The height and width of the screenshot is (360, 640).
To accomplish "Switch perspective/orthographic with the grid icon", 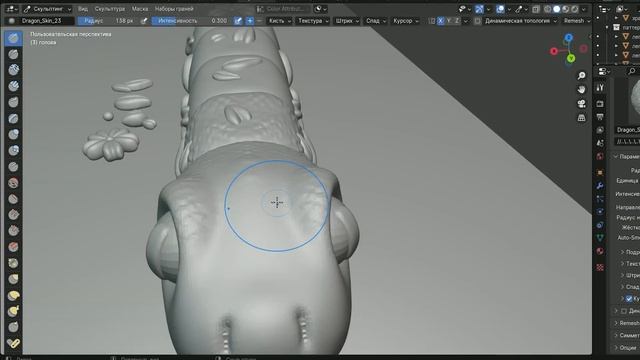I will click(582, 118).
